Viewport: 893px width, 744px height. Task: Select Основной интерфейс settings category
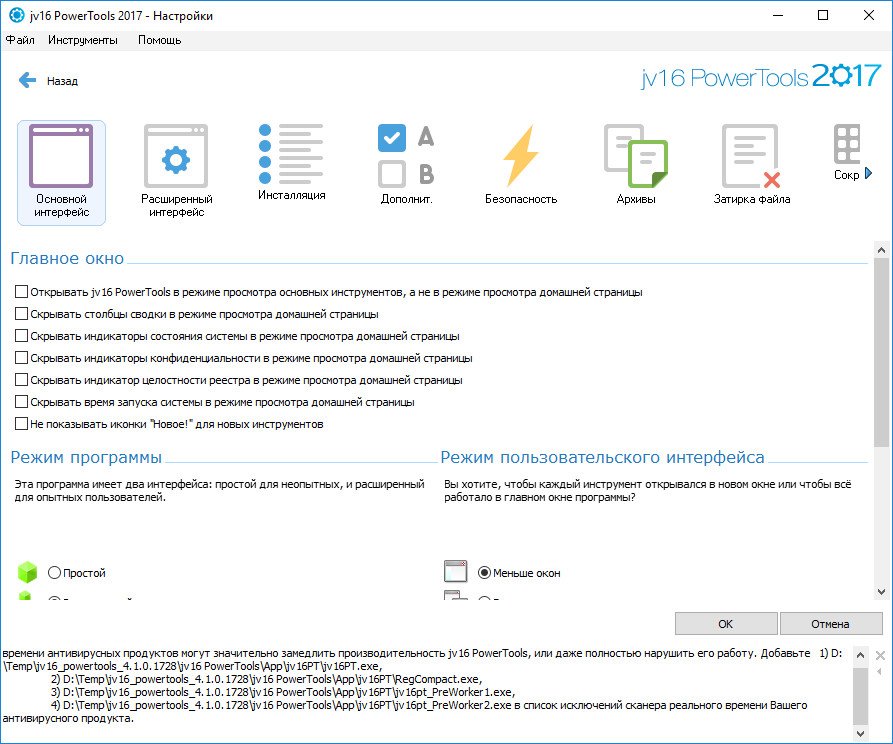(x=62, y=172)
